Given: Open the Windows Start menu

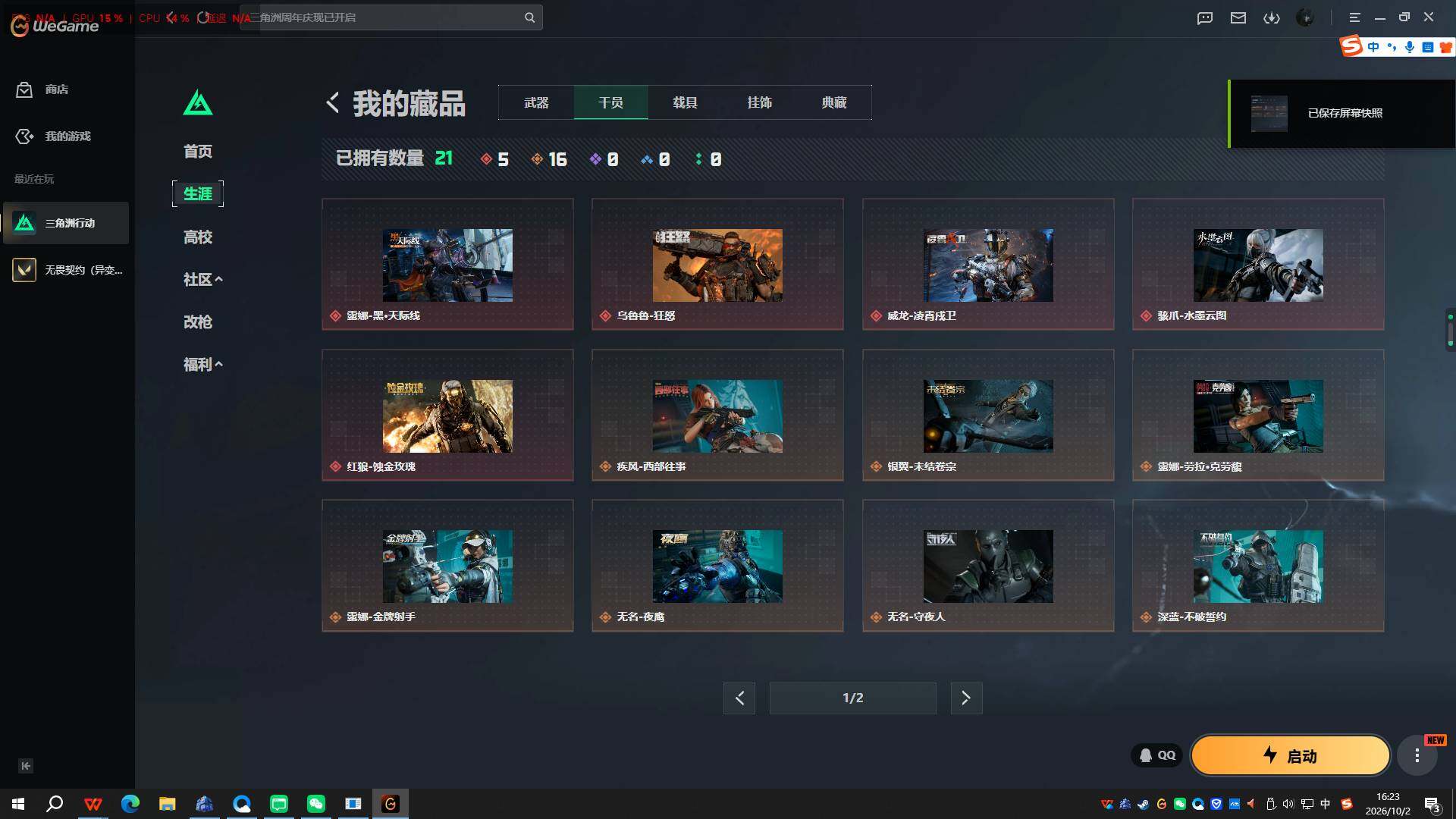Looking at the screenshot, I should (18, 804).
